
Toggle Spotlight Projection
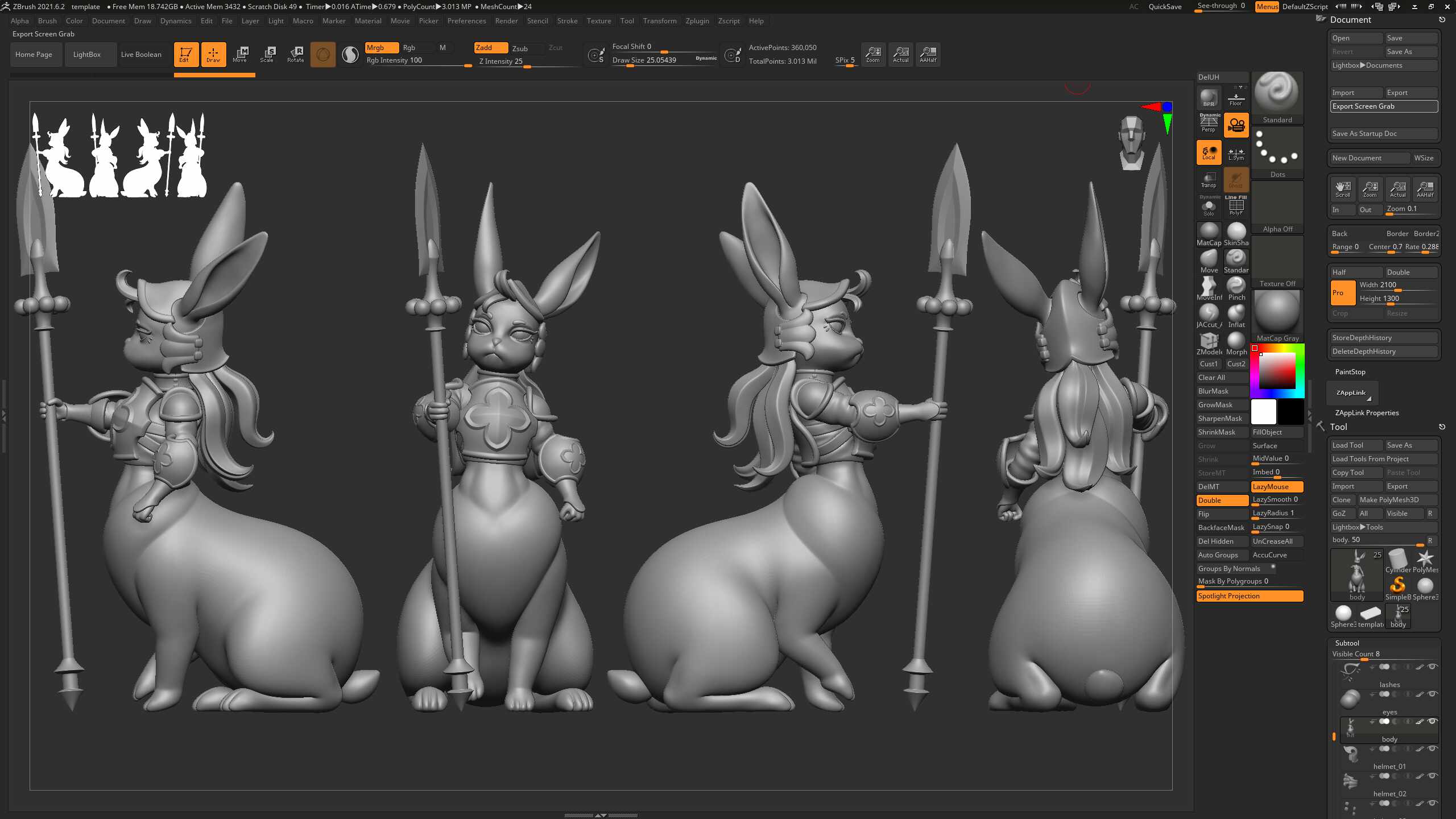pos(1250,596)
